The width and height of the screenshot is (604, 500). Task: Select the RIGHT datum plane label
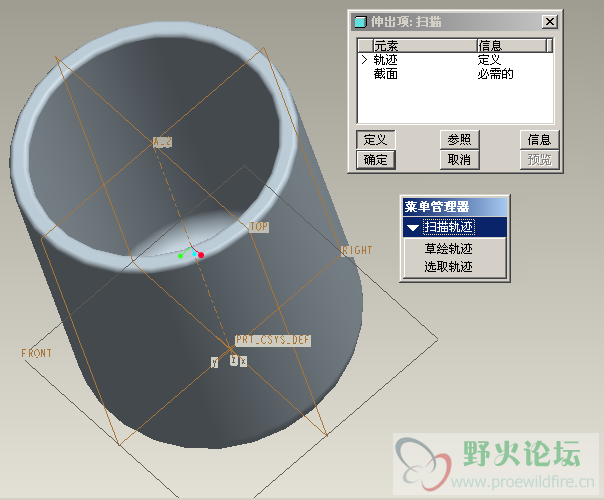(x=357, y=250)
